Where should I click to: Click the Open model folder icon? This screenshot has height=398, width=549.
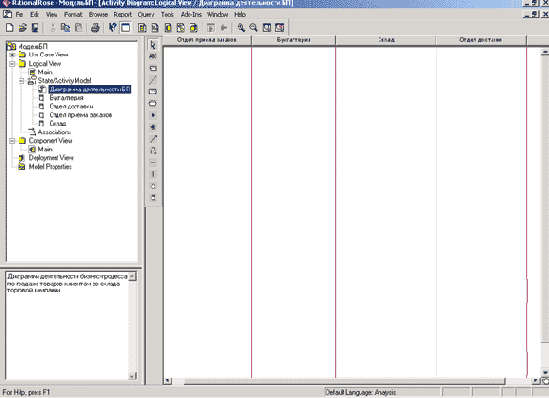click(22, 28)
